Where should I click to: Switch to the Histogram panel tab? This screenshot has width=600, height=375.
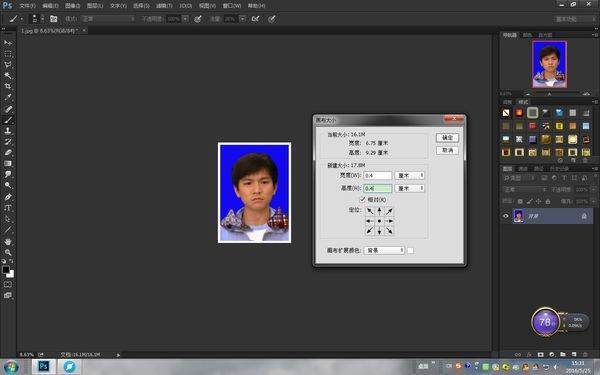pyautogui.click(x=545, y=35)
